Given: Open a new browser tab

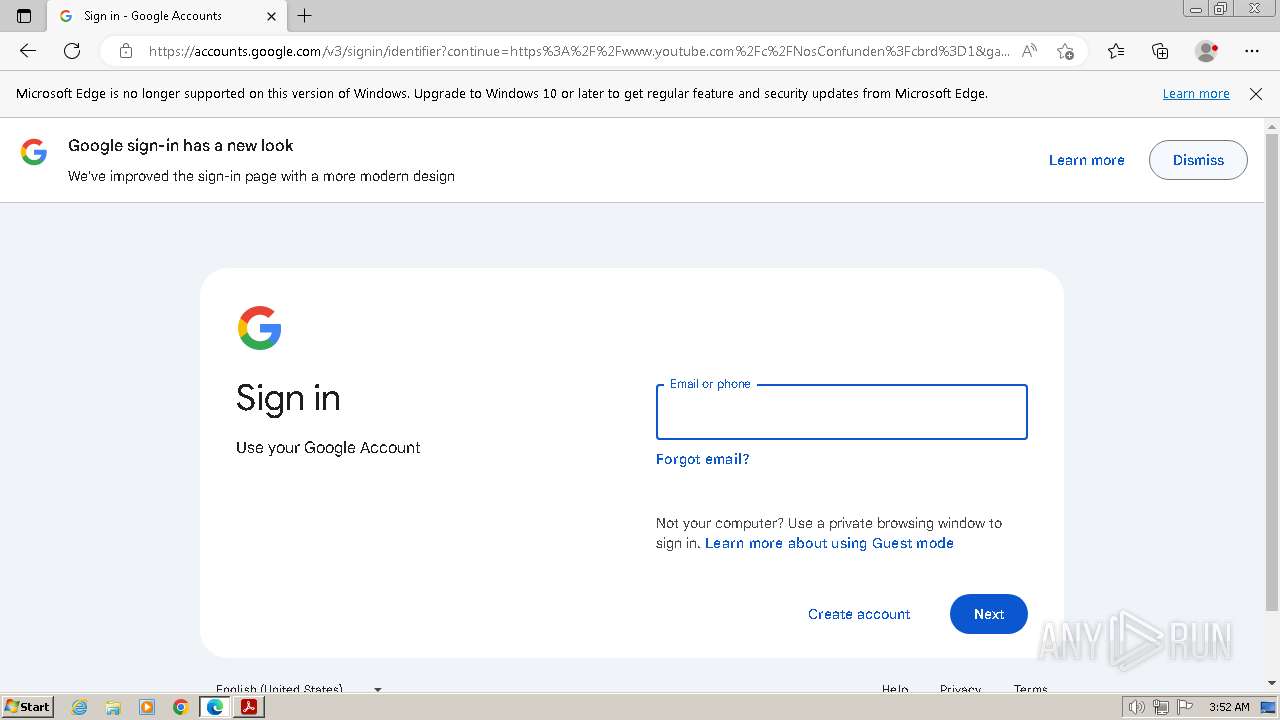Looking at the screenshot, I should pyautogui.click(x=305, y=16).
